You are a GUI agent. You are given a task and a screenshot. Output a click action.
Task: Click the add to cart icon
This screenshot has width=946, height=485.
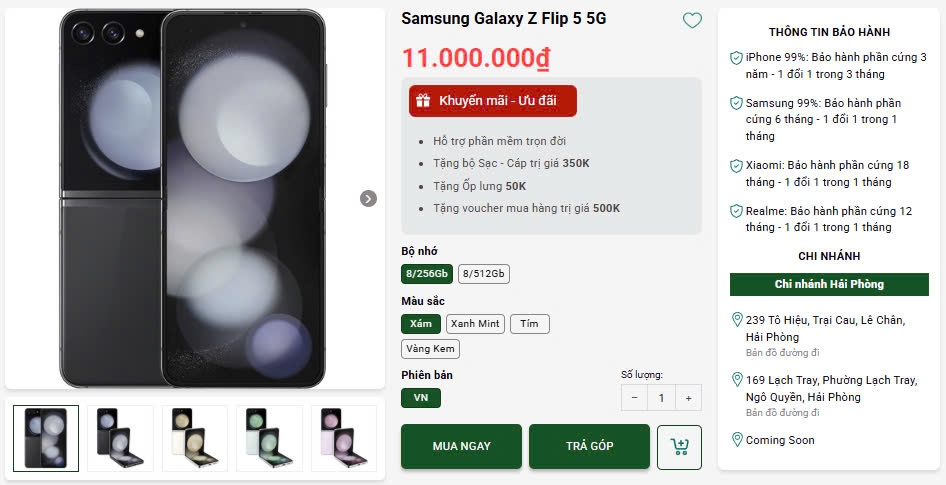click(x=680, y=446)
